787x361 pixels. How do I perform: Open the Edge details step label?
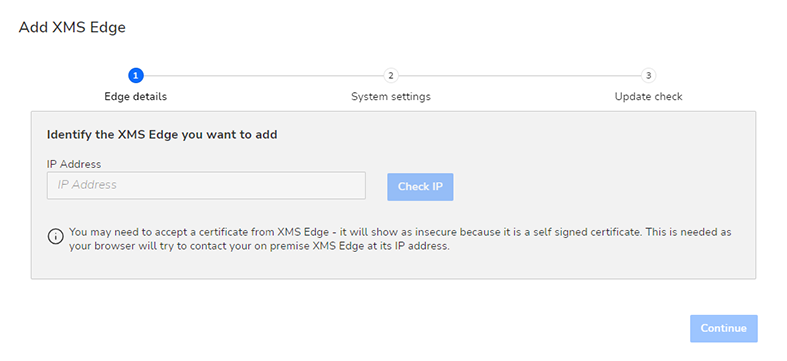pyautogui.click(x=136, y=96)
